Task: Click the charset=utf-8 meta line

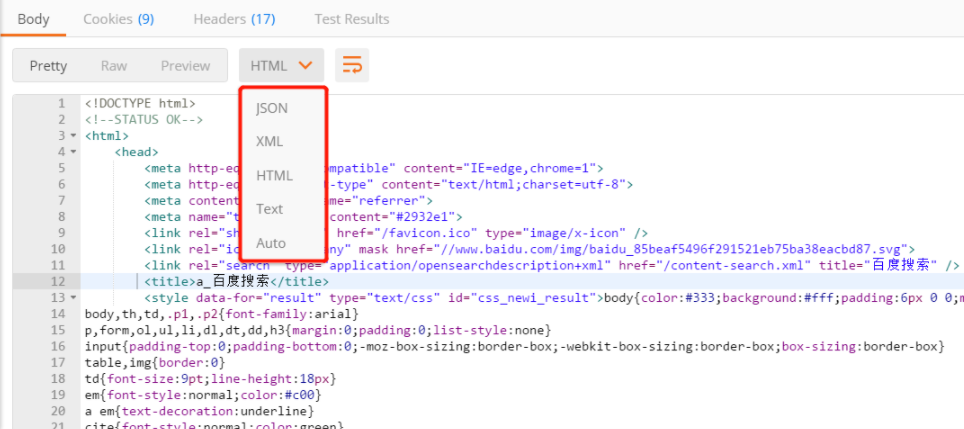Action: [x=389, y=184]
